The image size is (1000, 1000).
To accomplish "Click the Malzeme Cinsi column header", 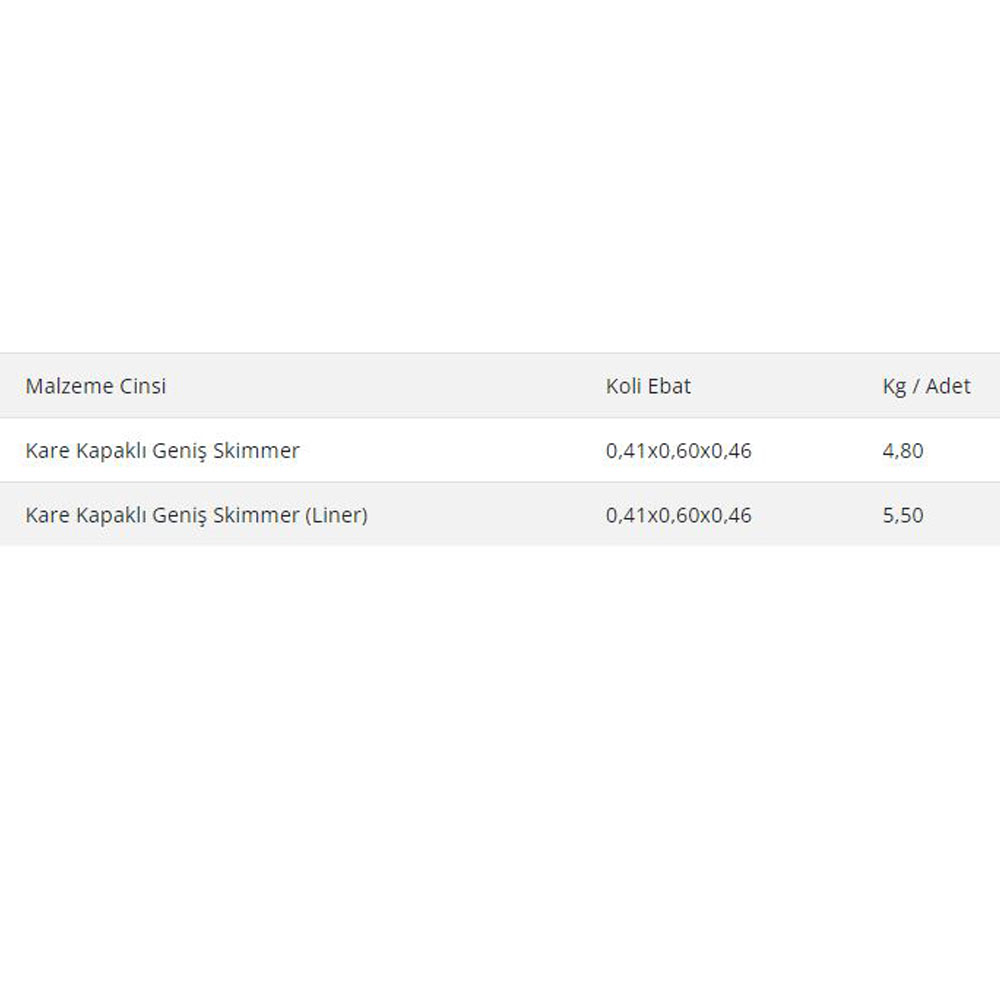I will point(96,386).
